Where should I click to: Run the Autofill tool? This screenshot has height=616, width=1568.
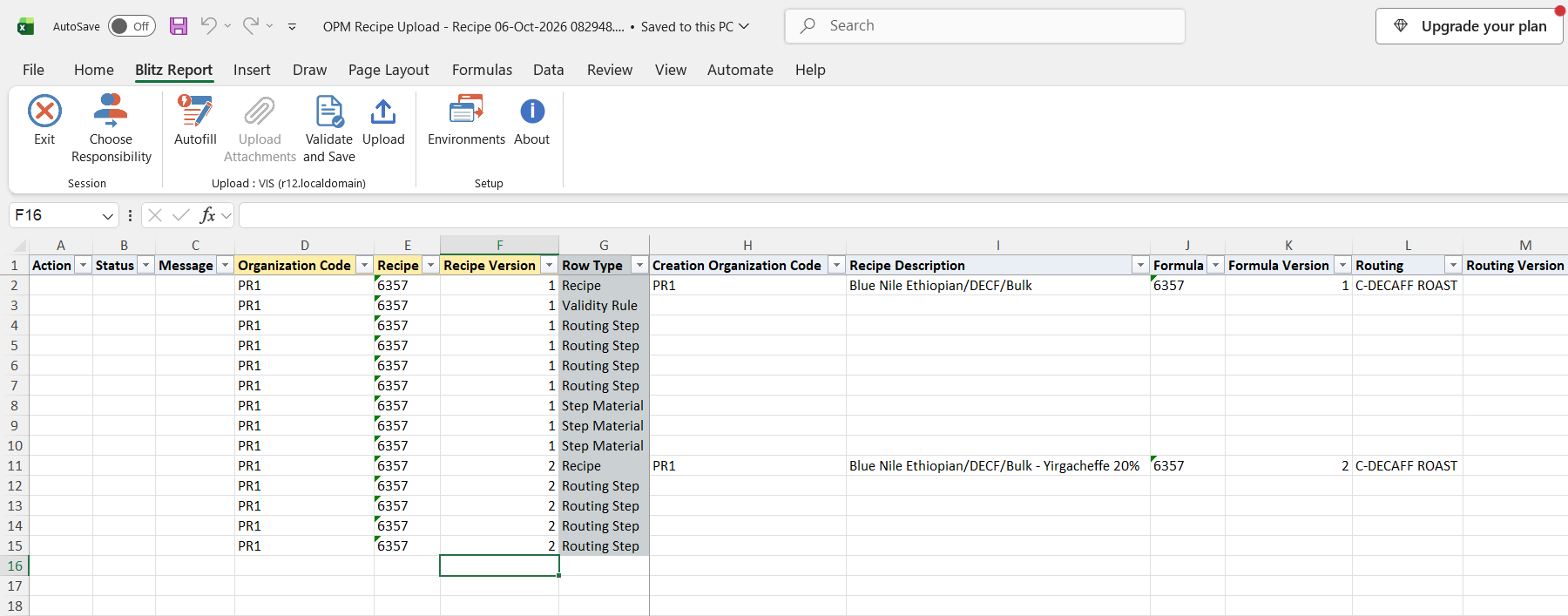pos(195,120)
